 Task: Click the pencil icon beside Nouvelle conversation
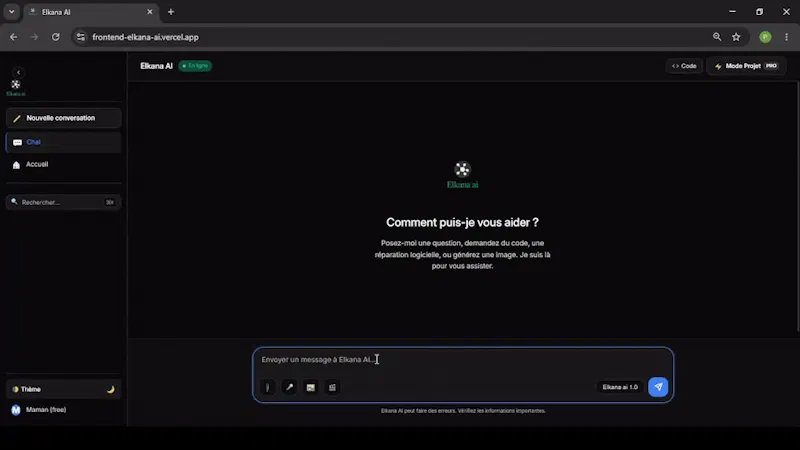(16, 118)
